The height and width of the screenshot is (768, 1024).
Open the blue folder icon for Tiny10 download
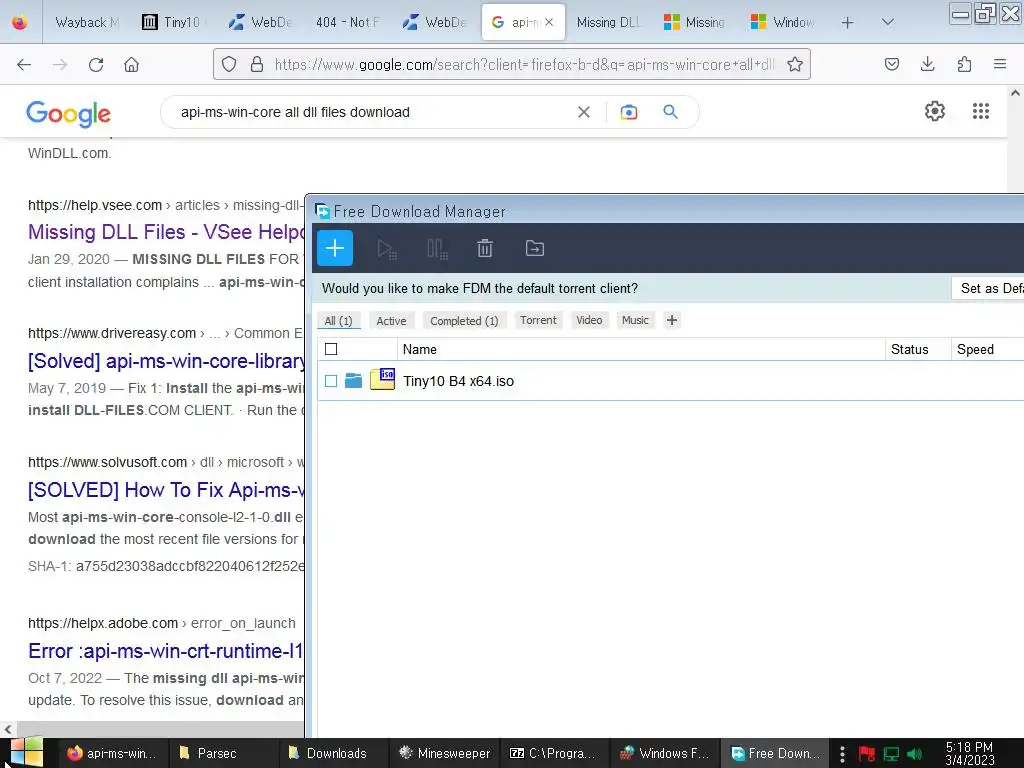(353, 381)
